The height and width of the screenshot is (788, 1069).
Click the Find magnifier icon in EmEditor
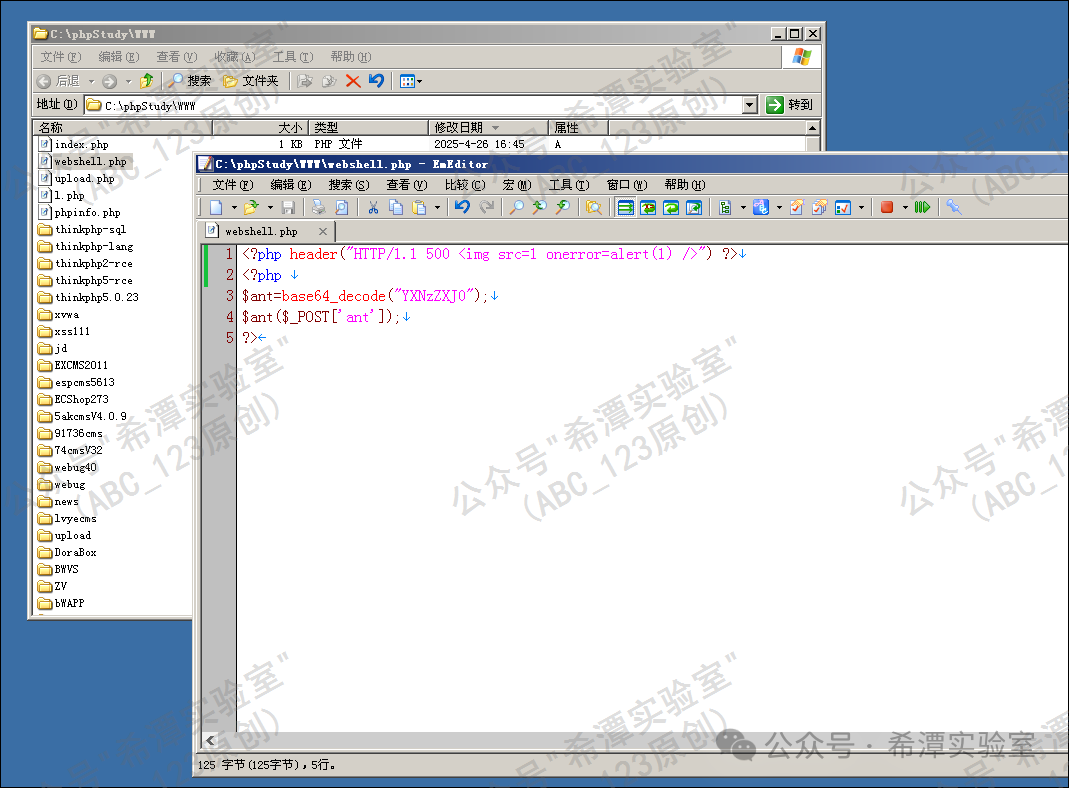click(x=517, y=207)
